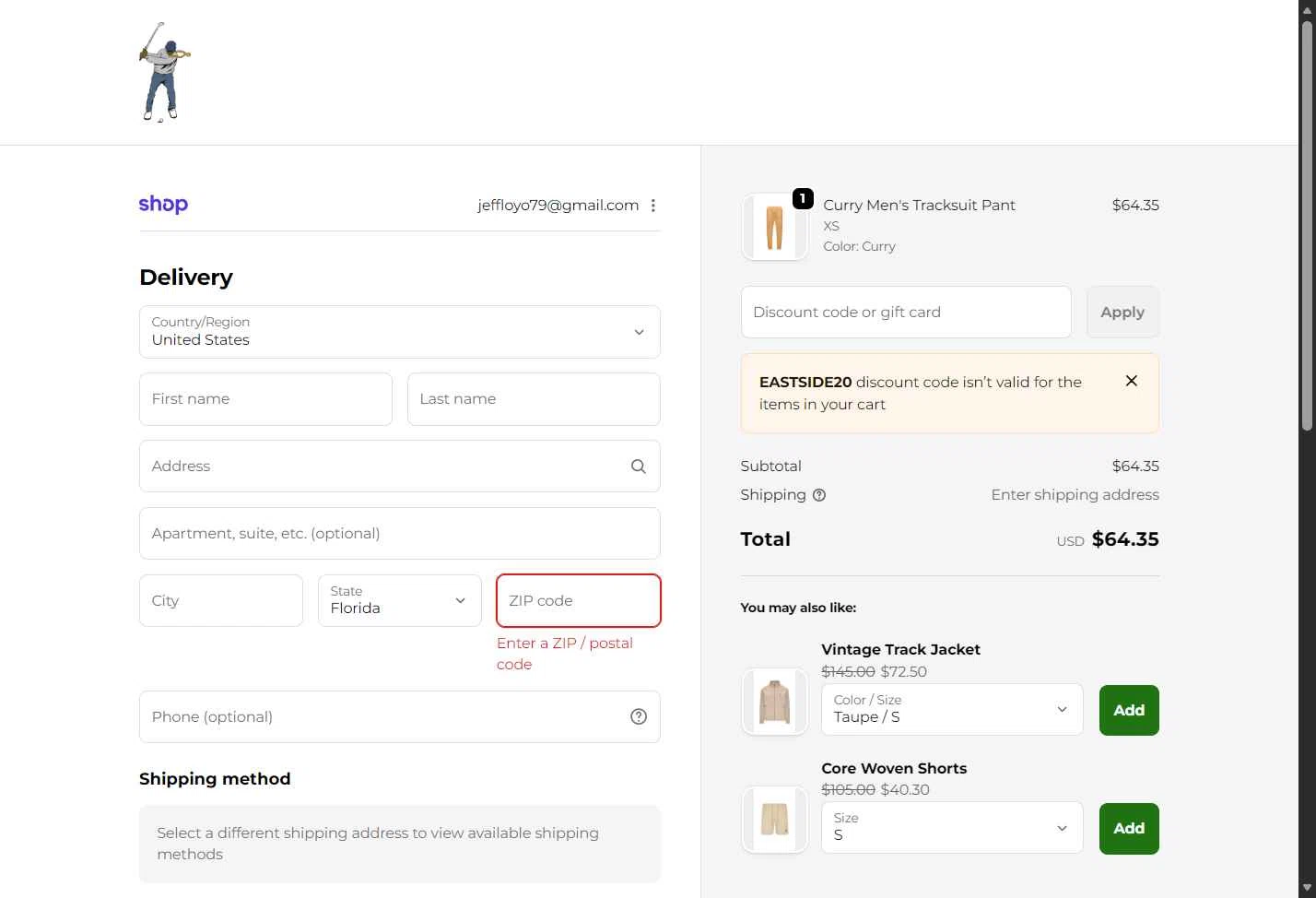This screenshot has width=1316, height=898.
Task: Click the Phone (optional) field
Action: click(400, 717)
